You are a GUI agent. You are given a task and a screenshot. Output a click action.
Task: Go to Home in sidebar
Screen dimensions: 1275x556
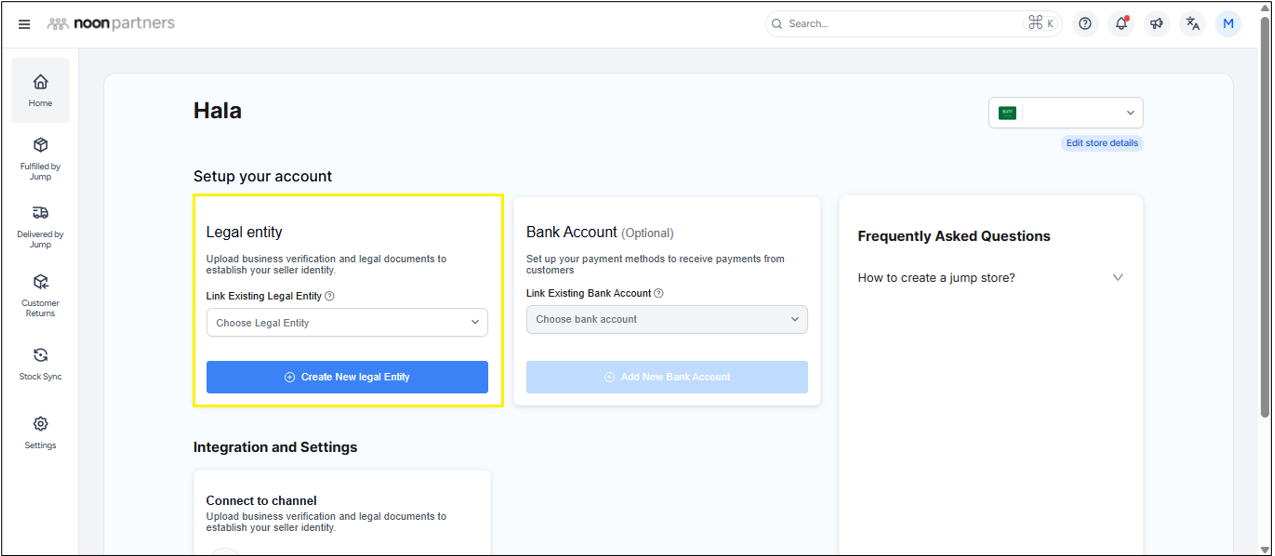pyautogui.click(x=41, y=90)
